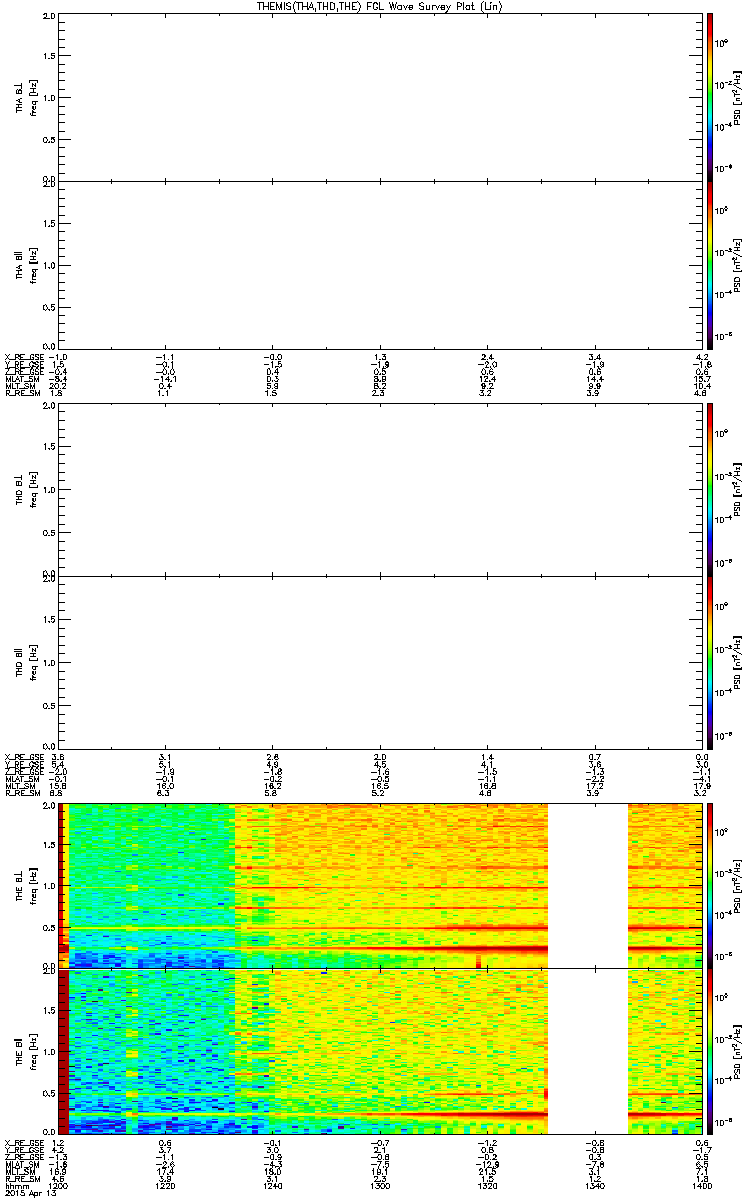The image size is (750, 1200).
Task: Click the THE B-parallel panel's color bar
Action: coord(709,1051)
